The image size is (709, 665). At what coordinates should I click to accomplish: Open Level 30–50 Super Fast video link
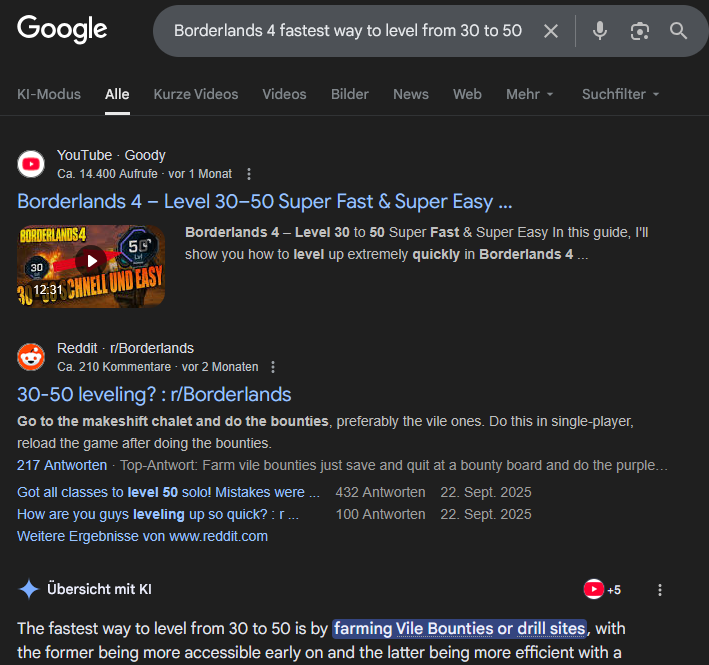pos(265,202)
